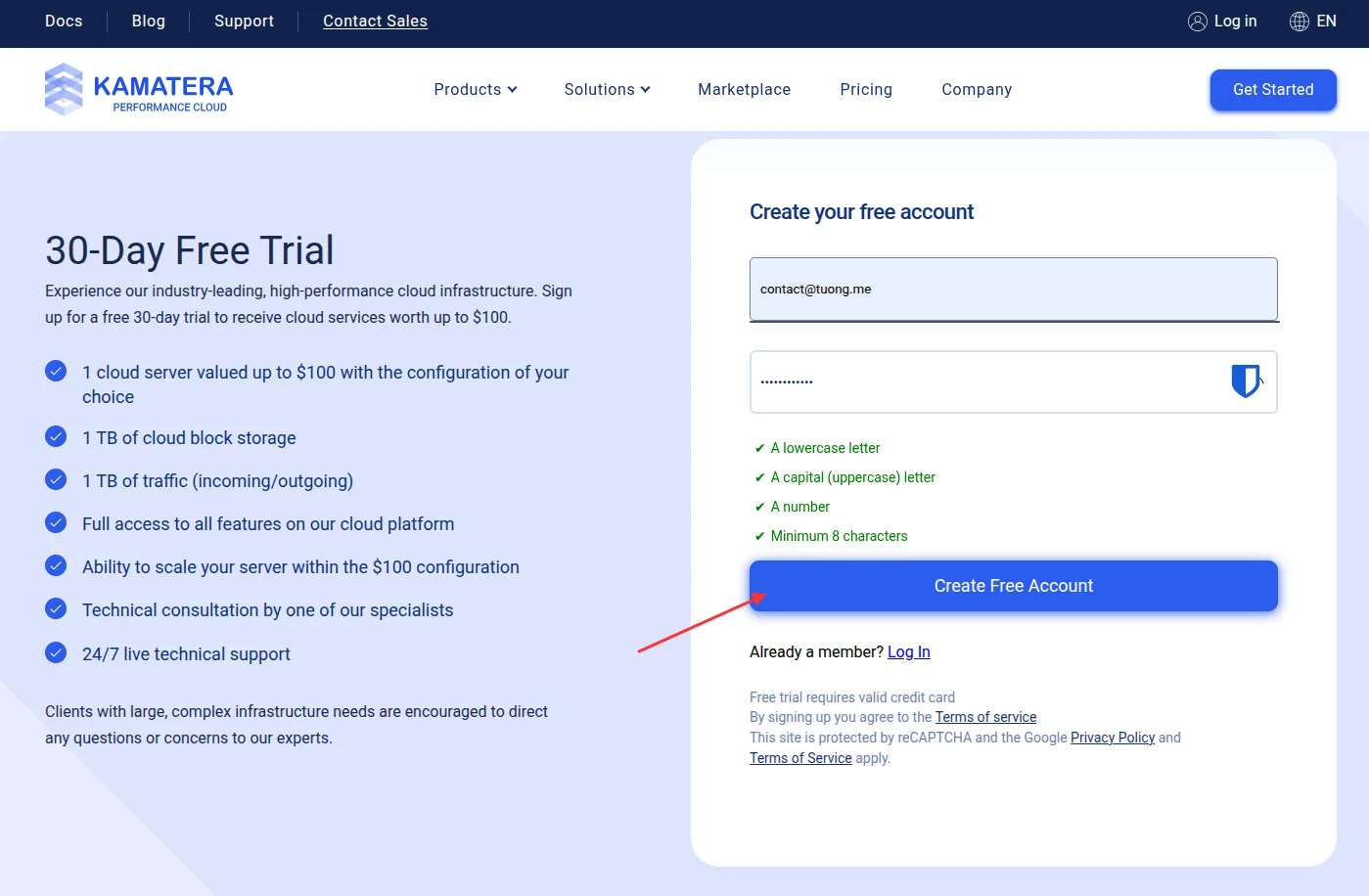Click the user profile icon beside Log in

(1197, 22)
